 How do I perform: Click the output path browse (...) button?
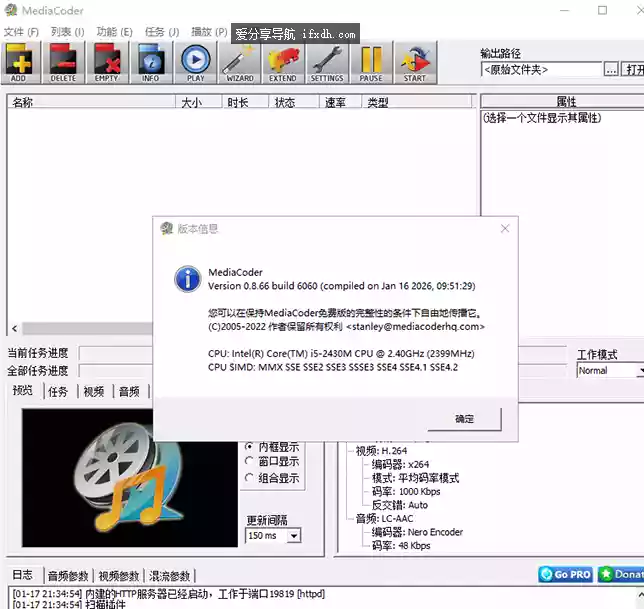tap(611, 69)
